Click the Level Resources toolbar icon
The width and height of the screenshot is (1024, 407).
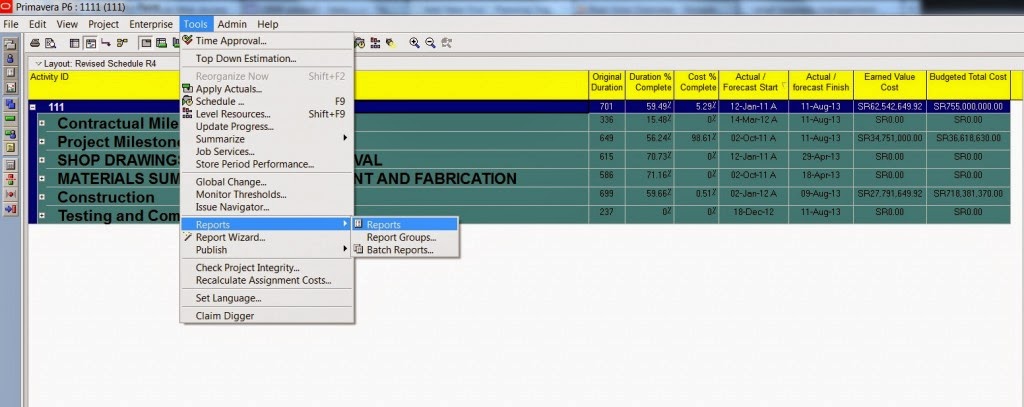(x=376, y=43)
